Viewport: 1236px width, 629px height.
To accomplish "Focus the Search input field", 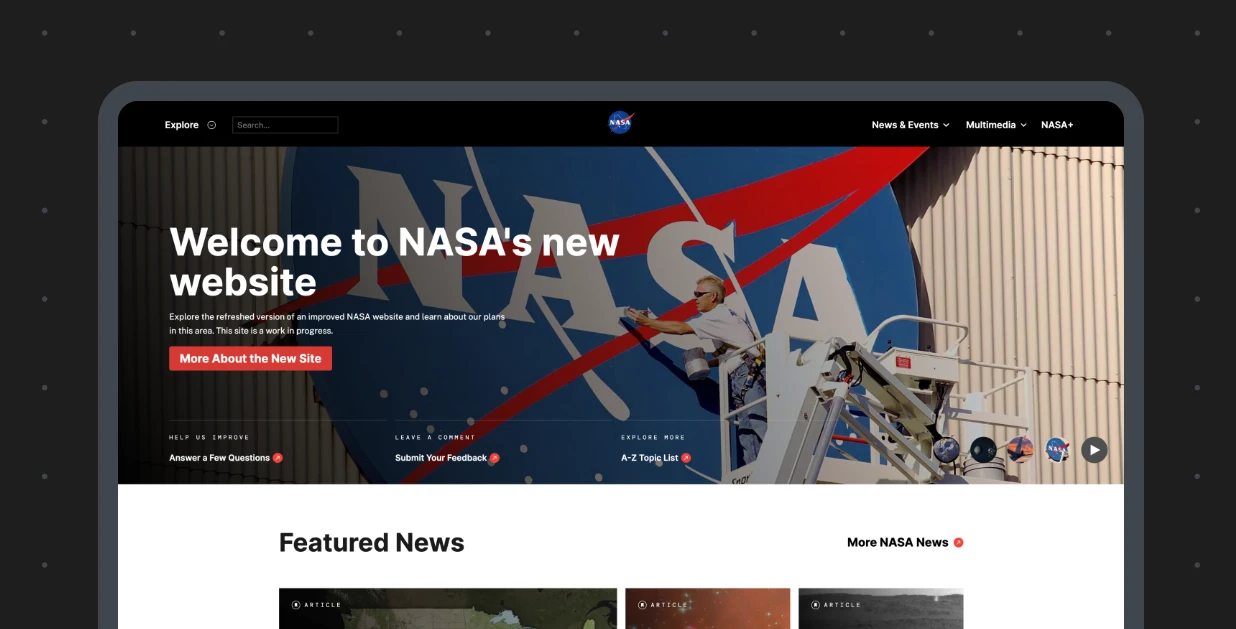I will (285, 125).
